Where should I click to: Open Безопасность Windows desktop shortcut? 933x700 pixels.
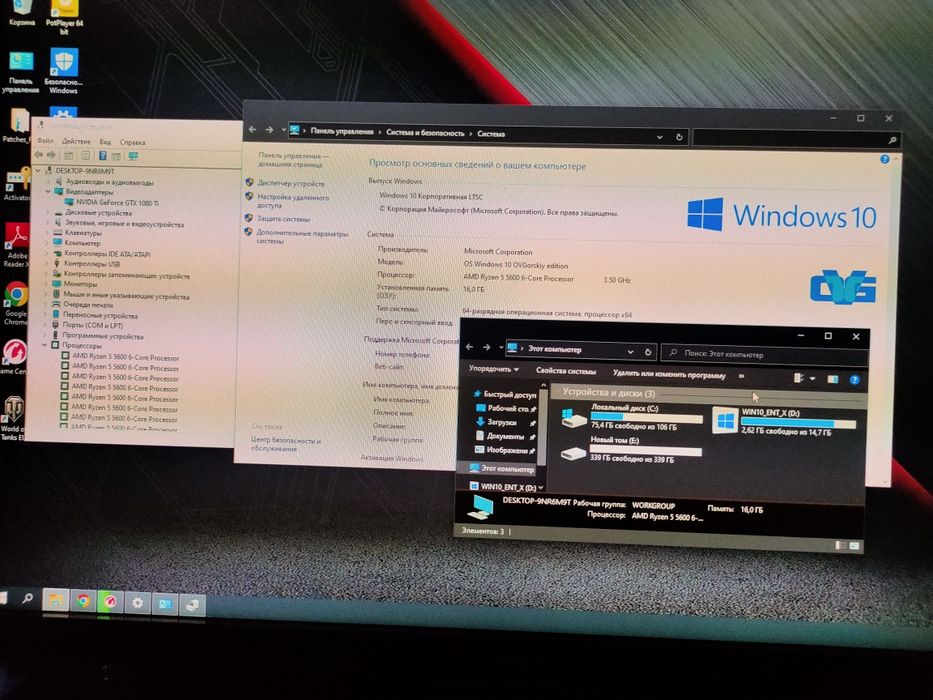pyautogui.click(x=64, y=71)
